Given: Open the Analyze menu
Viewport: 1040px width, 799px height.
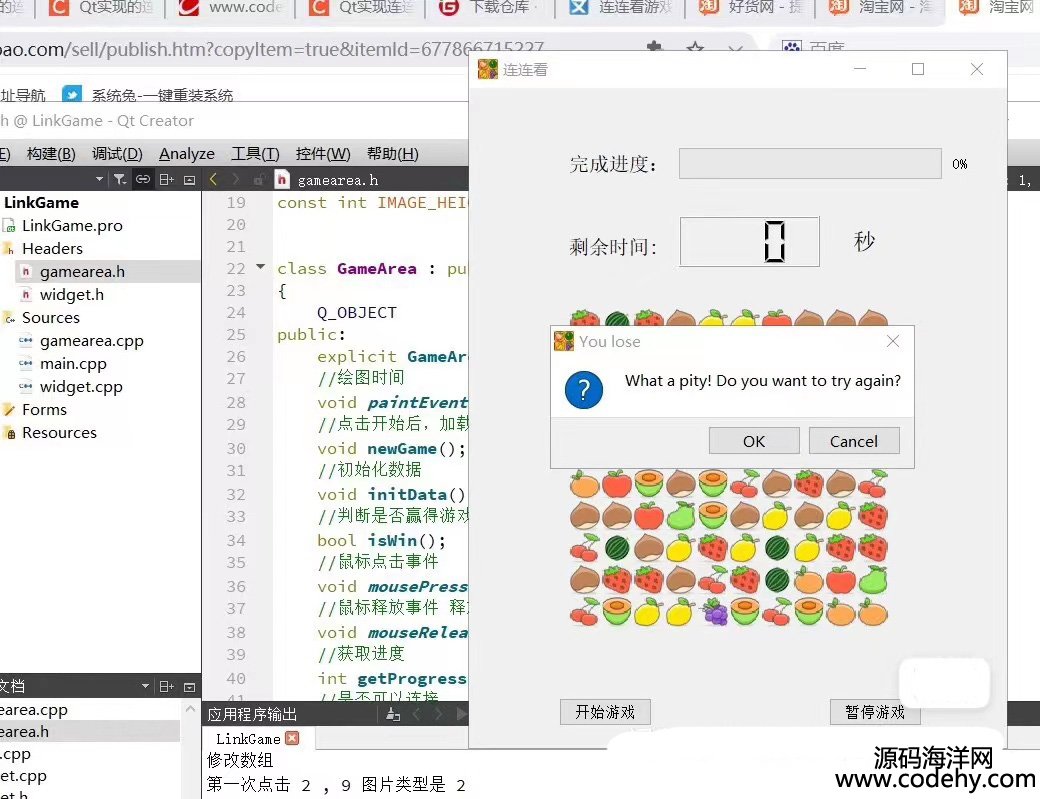Looking at the screenshot, I should (187, 154).
